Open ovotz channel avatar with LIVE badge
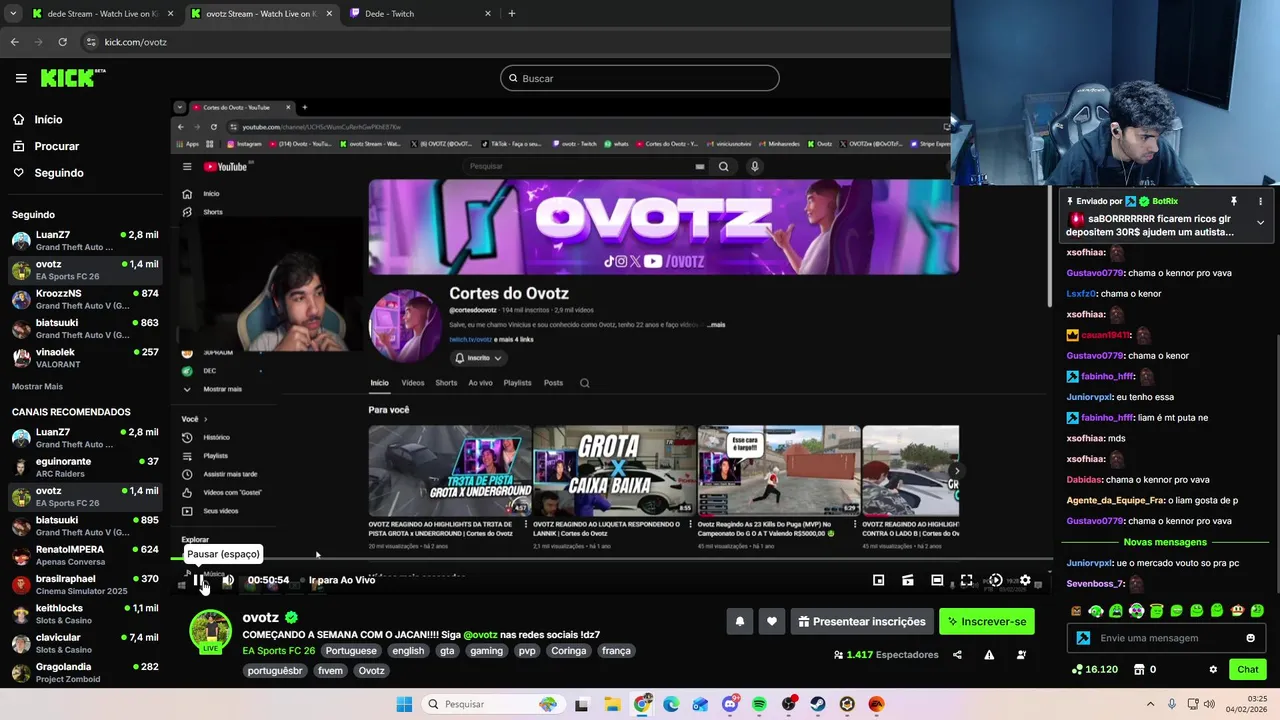 211,632
